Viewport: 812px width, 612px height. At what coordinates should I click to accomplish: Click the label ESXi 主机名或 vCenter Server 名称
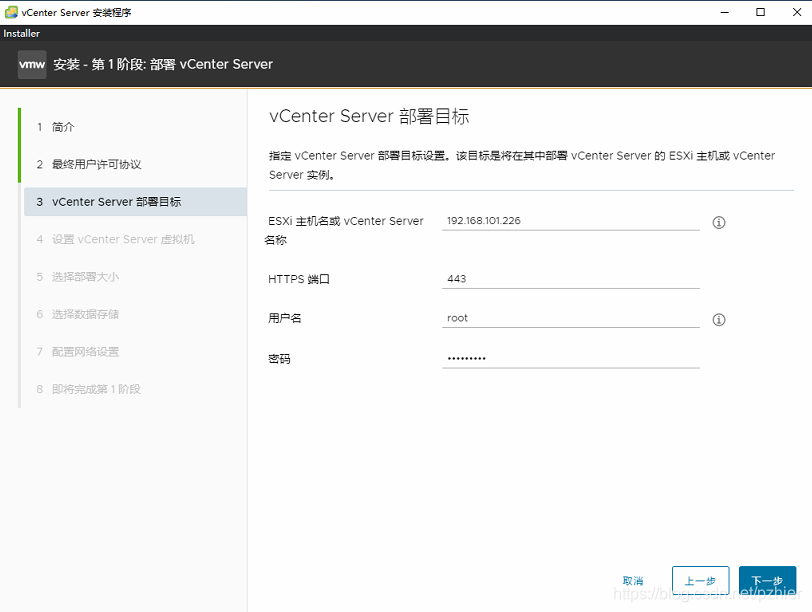345,230
